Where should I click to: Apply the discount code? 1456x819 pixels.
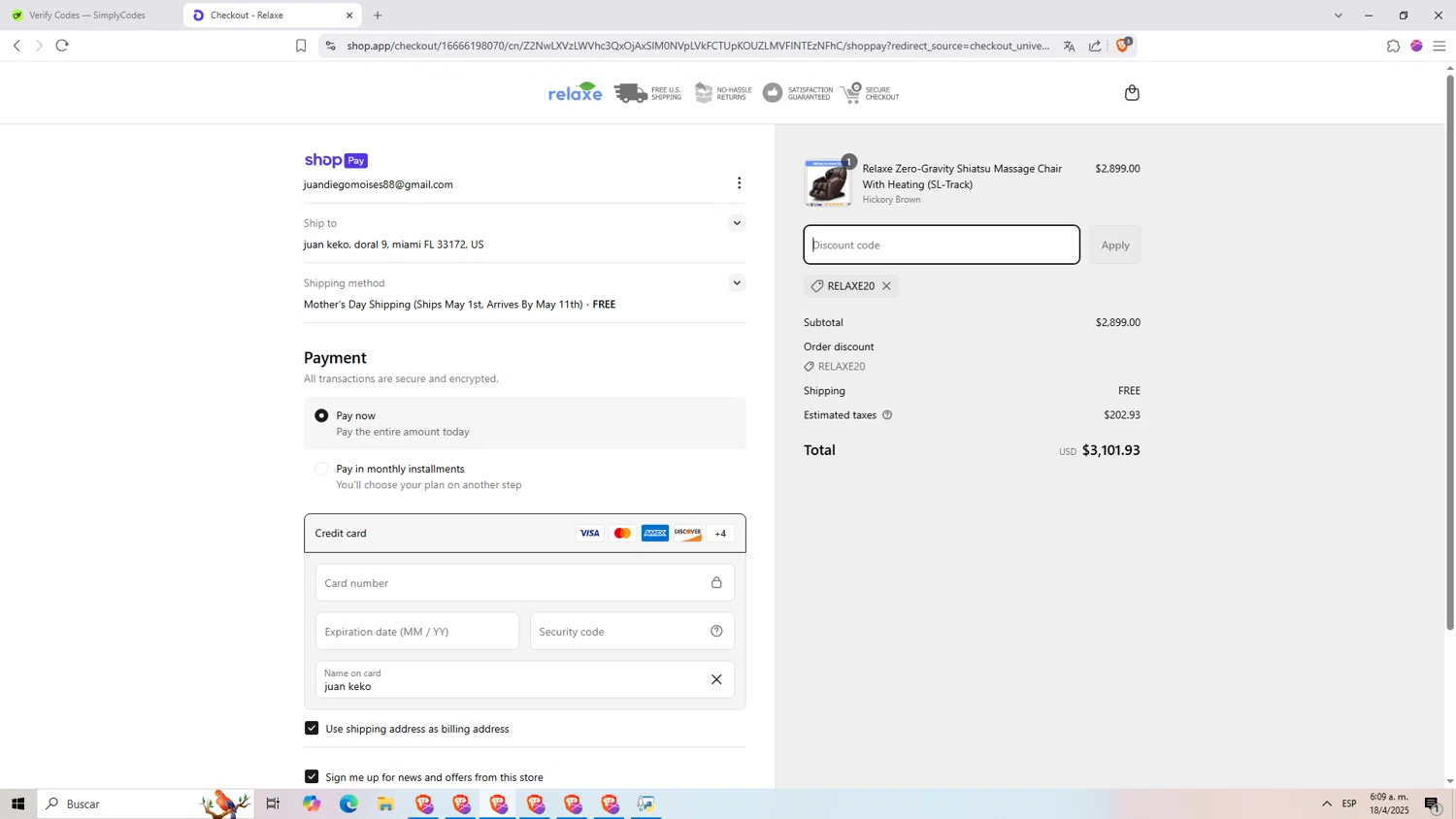[x=1114, y=245]
